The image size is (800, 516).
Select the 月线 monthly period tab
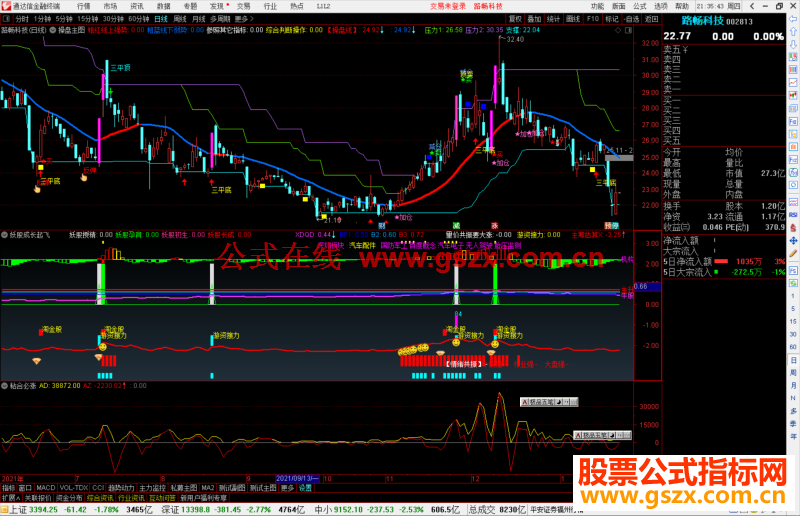pos(198,19)
